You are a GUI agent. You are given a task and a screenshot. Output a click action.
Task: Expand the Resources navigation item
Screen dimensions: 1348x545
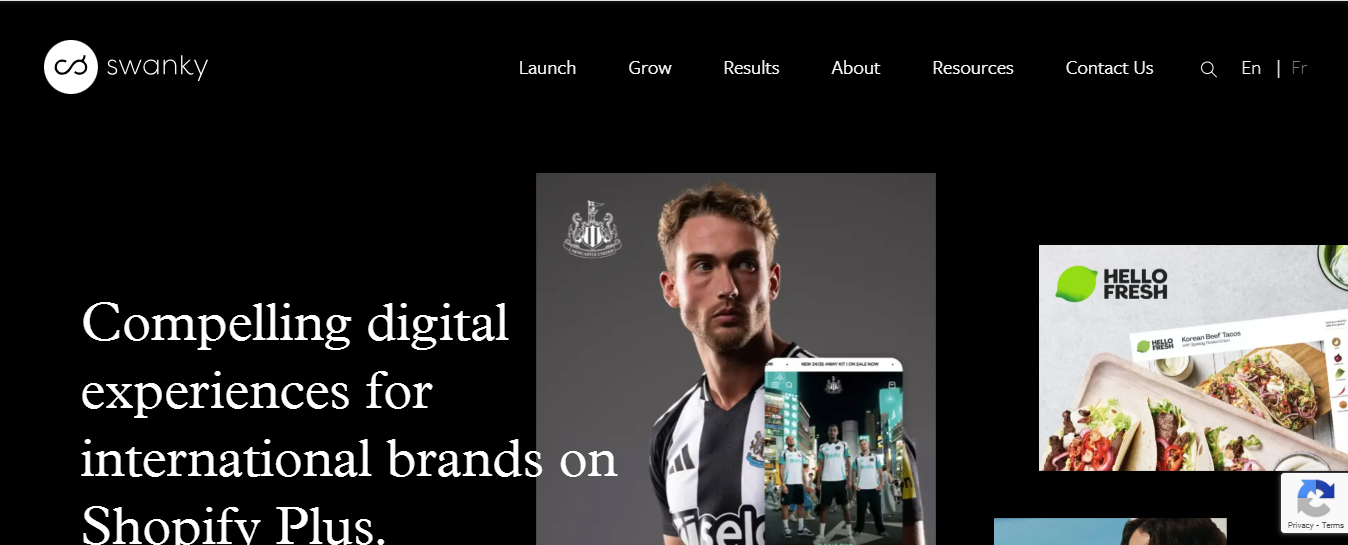coord(973,68)
